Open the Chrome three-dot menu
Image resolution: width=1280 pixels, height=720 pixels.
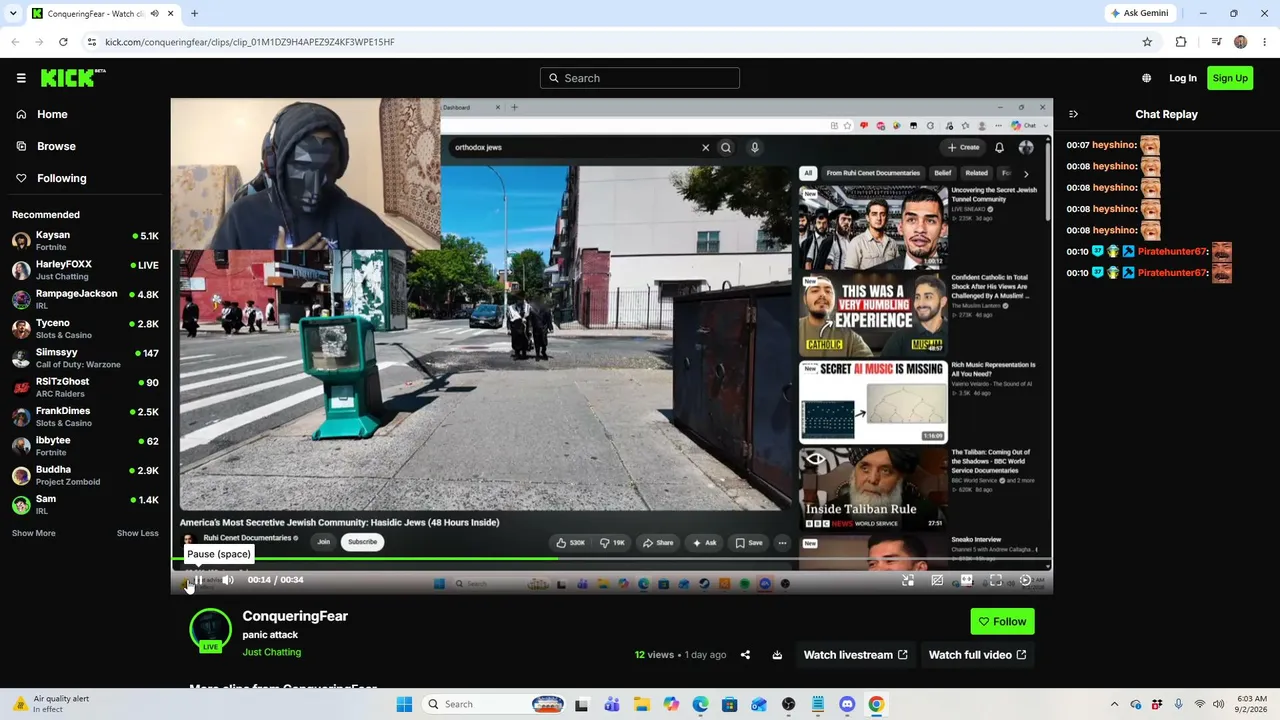1264,42
